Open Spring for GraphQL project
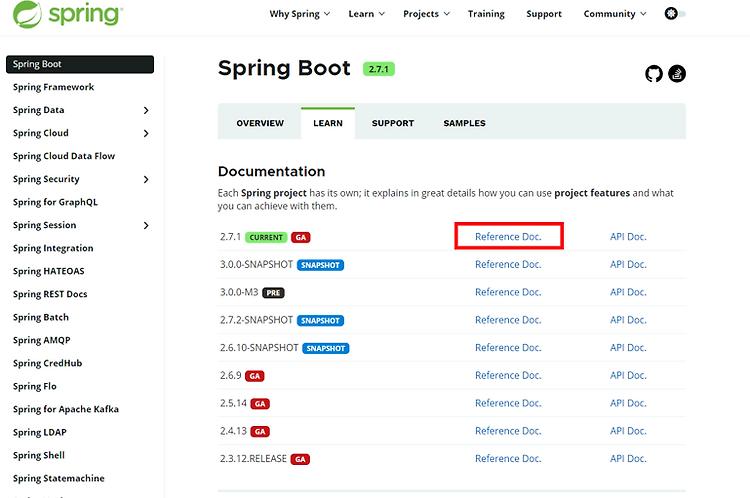Viewport: 750px width, 498px height. coord(55,202)
